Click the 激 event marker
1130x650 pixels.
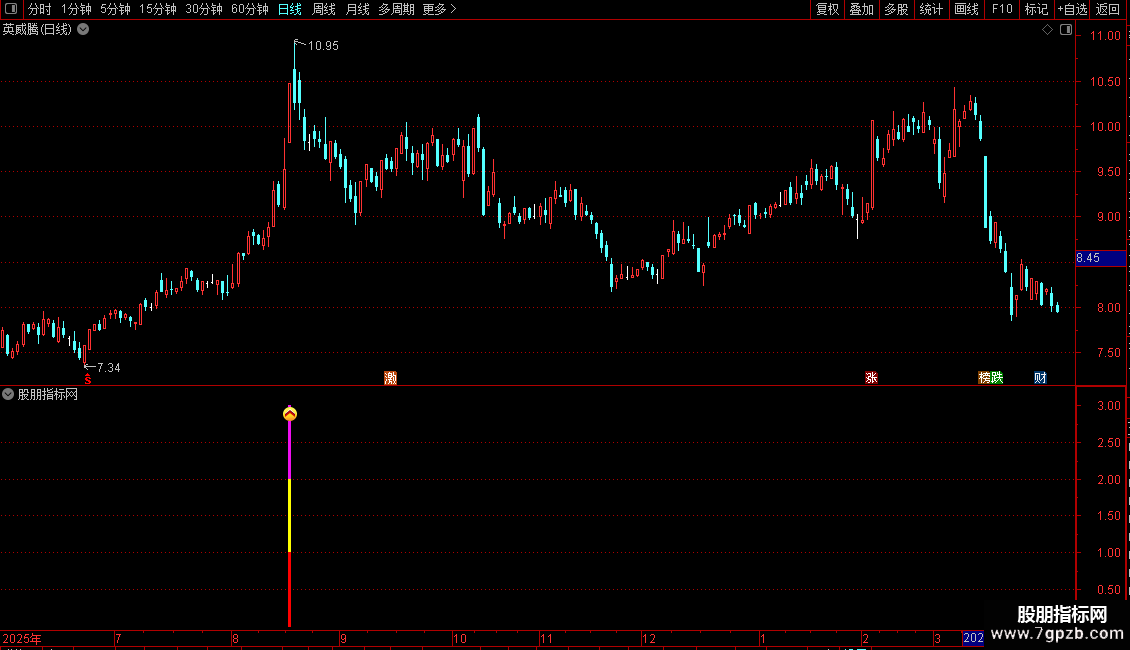pyautogui.click(x=391, y=378)
